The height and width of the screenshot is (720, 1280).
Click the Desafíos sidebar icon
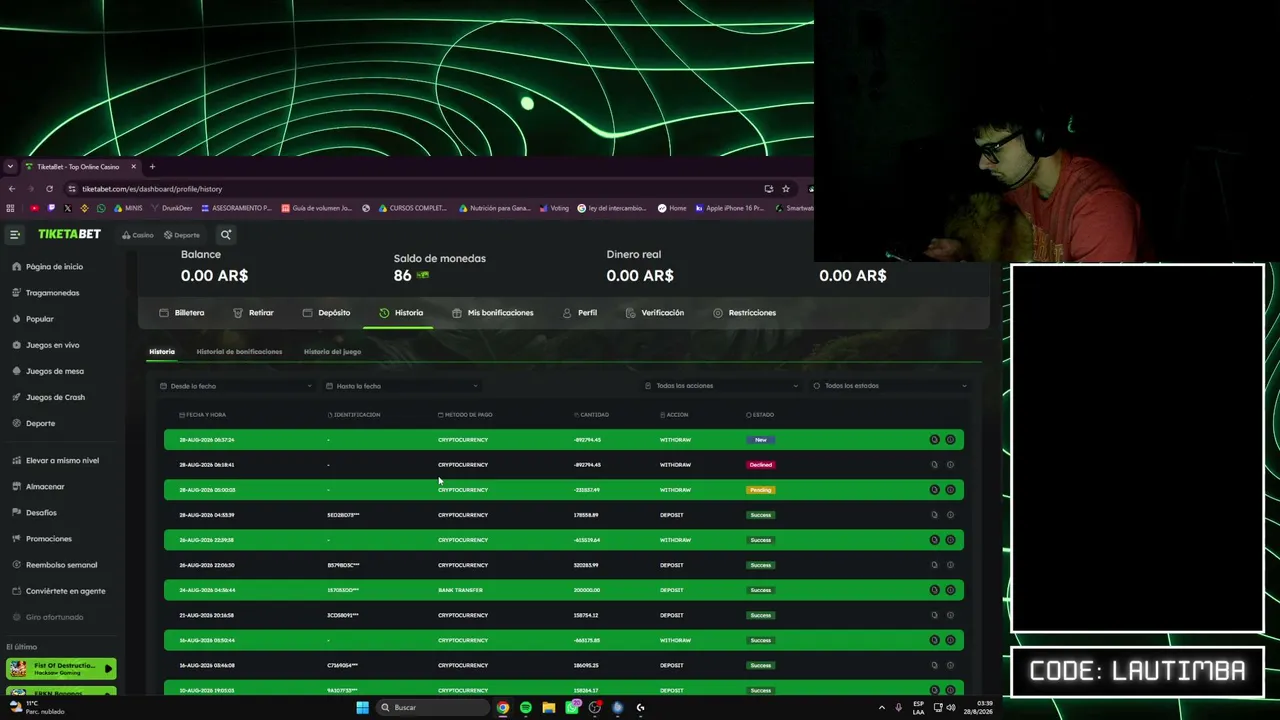click(x=16, y=513)
